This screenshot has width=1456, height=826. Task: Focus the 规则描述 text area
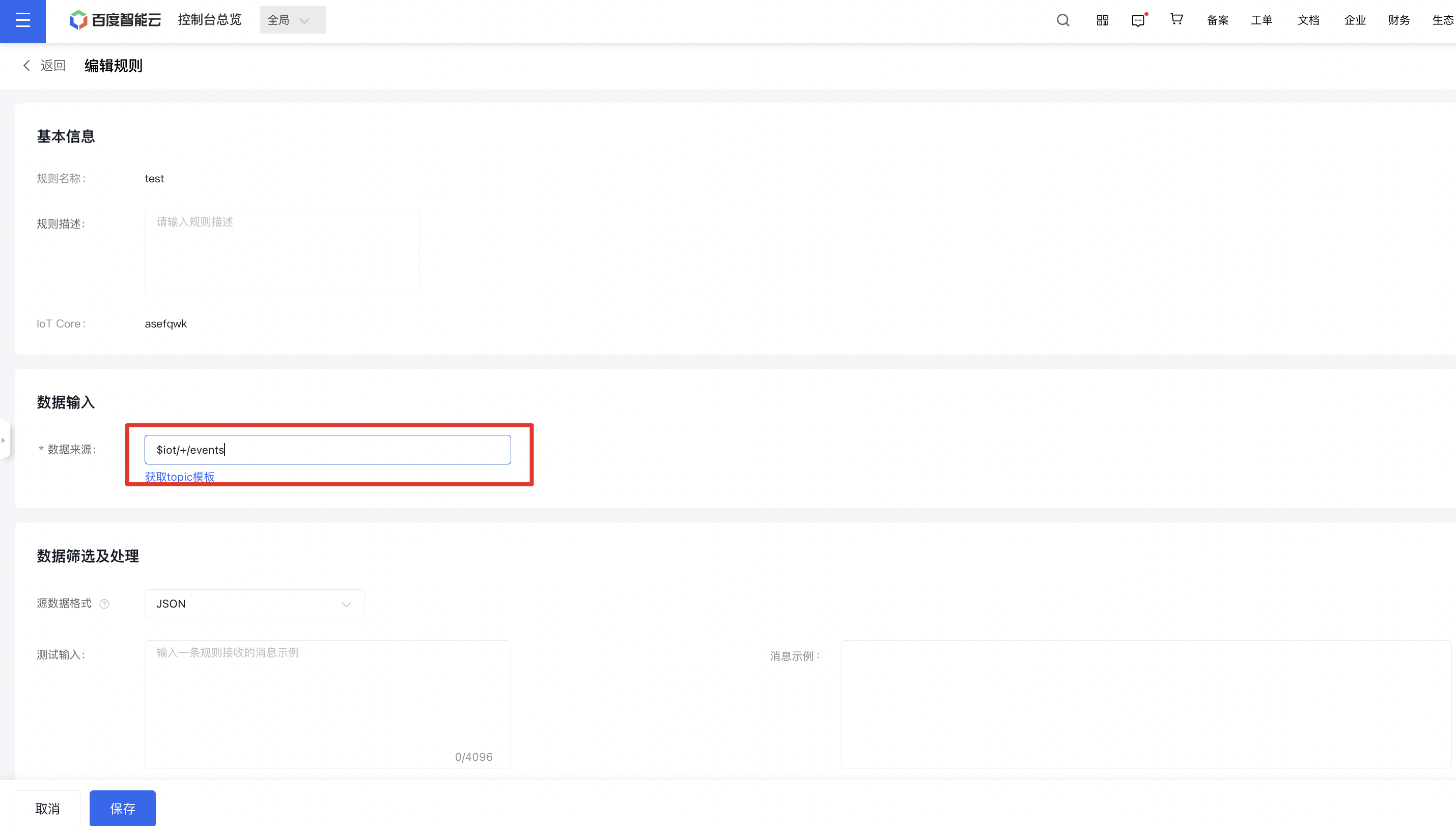tap(282, 251)
